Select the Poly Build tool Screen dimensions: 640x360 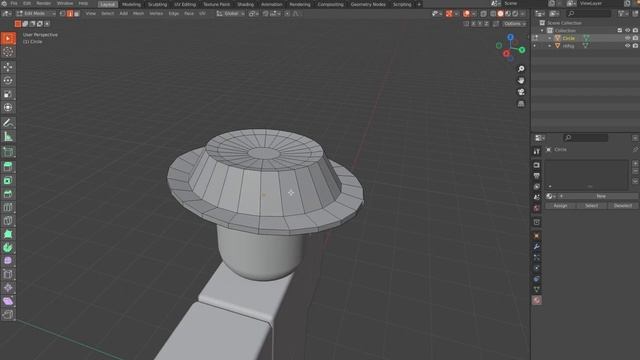[8, 234]
